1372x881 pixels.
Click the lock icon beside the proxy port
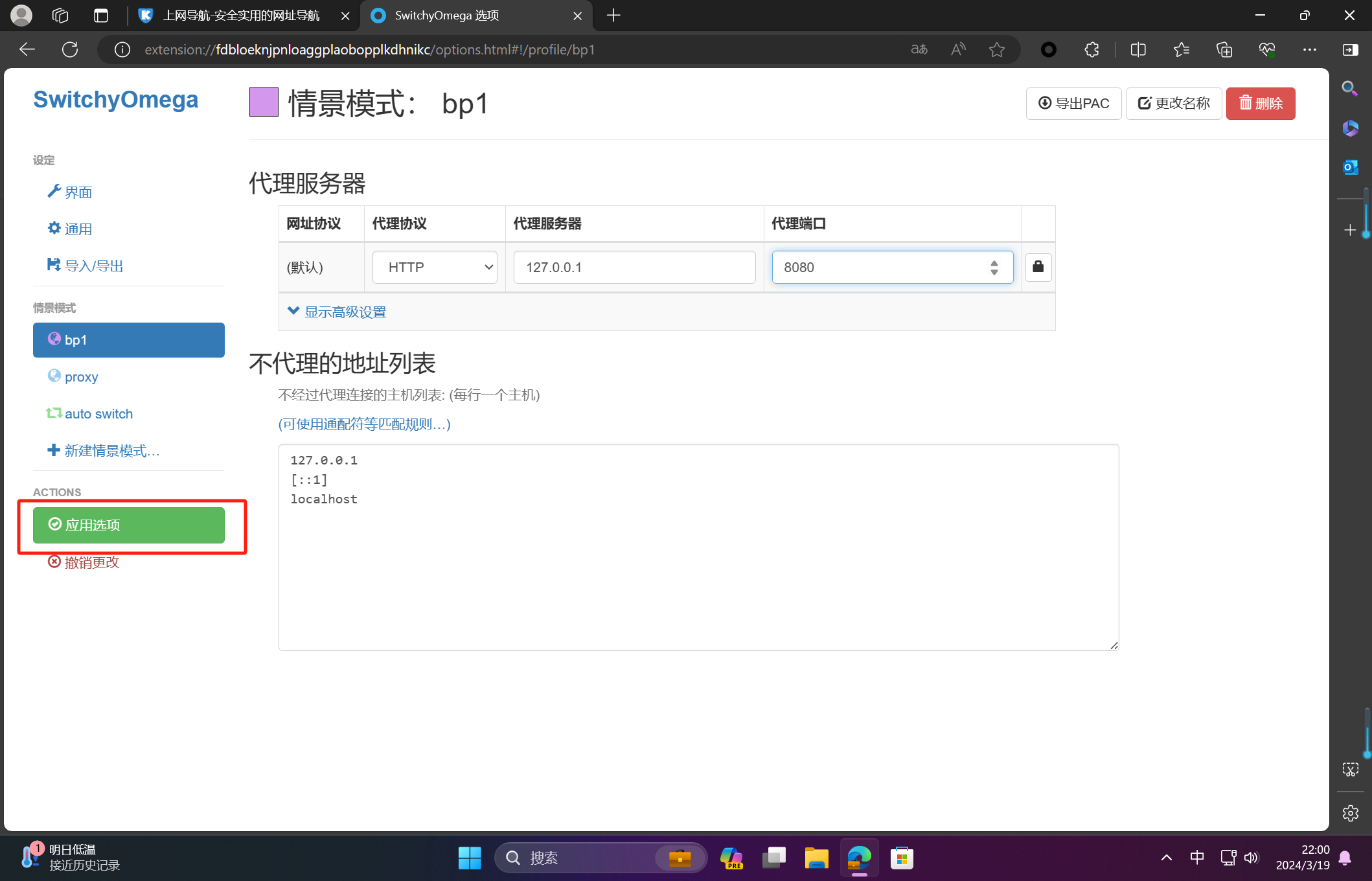point(1038,267)
